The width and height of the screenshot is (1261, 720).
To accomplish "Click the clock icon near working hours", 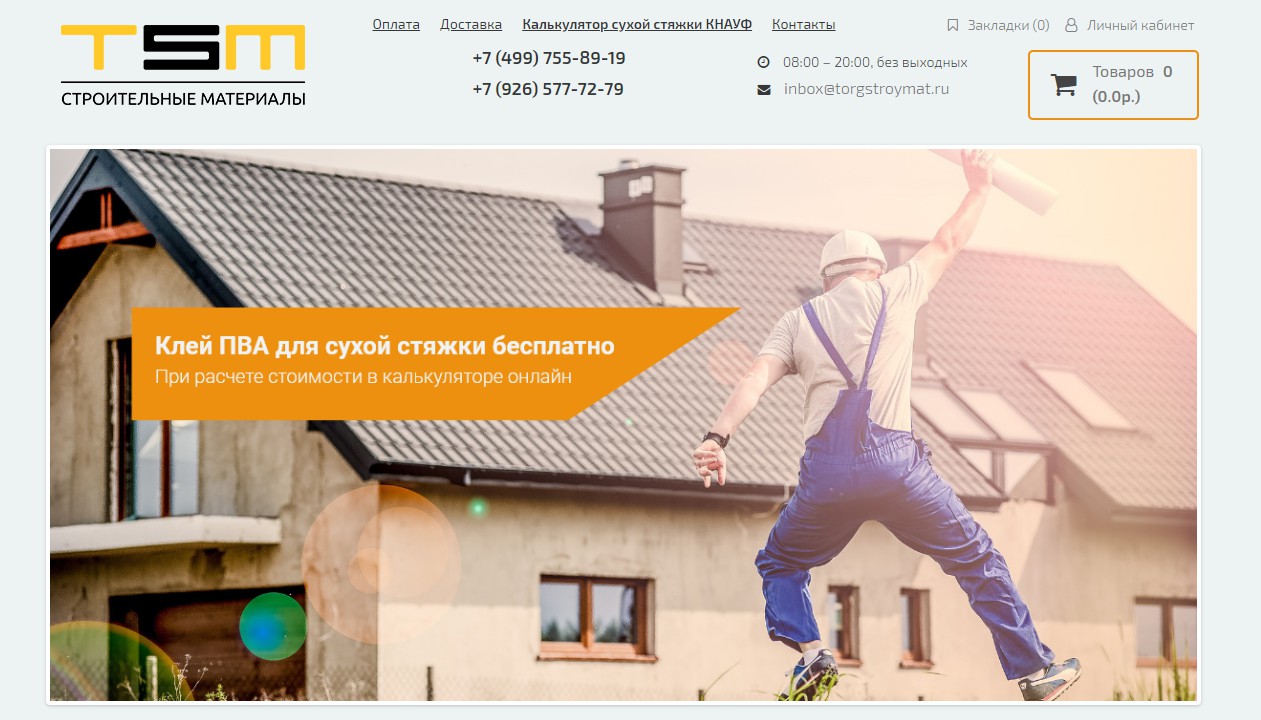I will pos(764,62).
